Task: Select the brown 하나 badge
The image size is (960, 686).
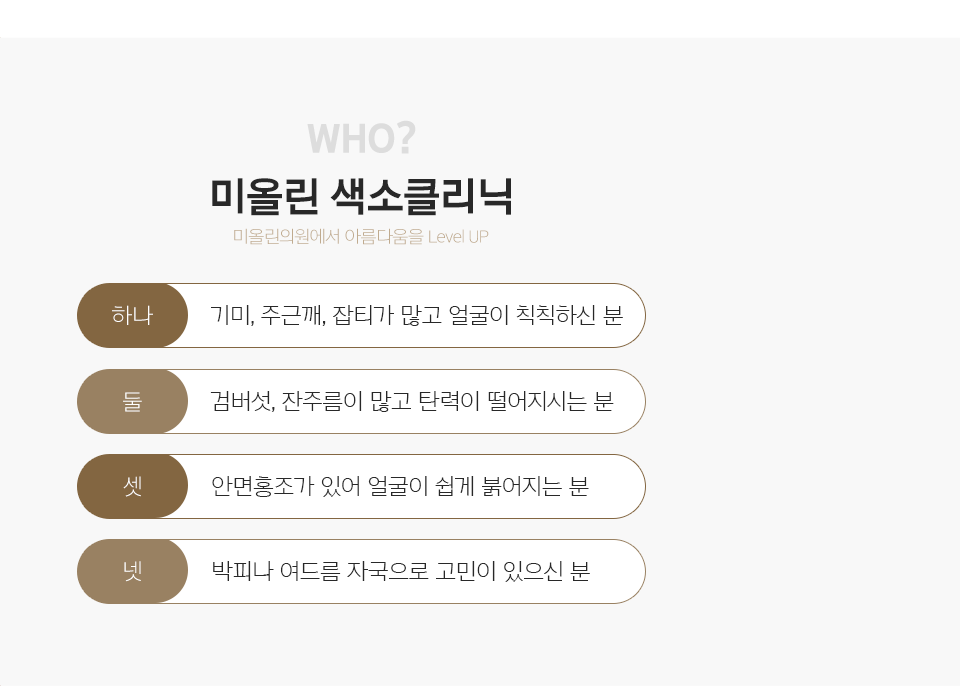Action: pyautogui.click(x=132, y=316)
